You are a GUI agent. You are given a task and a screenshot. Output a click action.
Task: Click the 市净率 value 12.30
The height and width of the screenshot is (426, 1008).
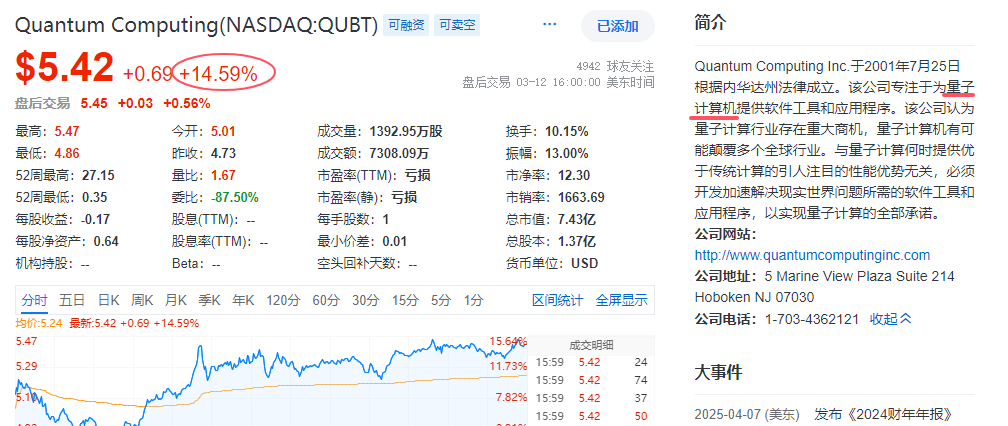[x=574, y=175]
